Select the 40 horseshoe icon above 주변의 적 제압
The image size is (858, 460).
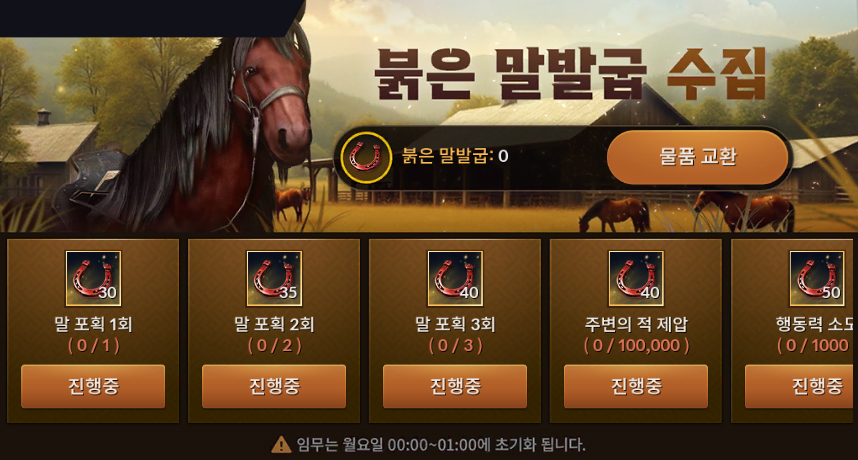636,278
